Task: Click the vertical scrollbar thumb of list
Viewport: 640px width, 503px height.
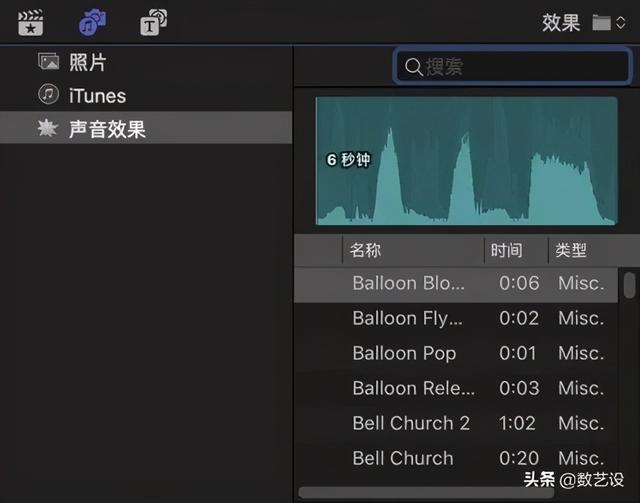Action: click(x=629, y=285)
